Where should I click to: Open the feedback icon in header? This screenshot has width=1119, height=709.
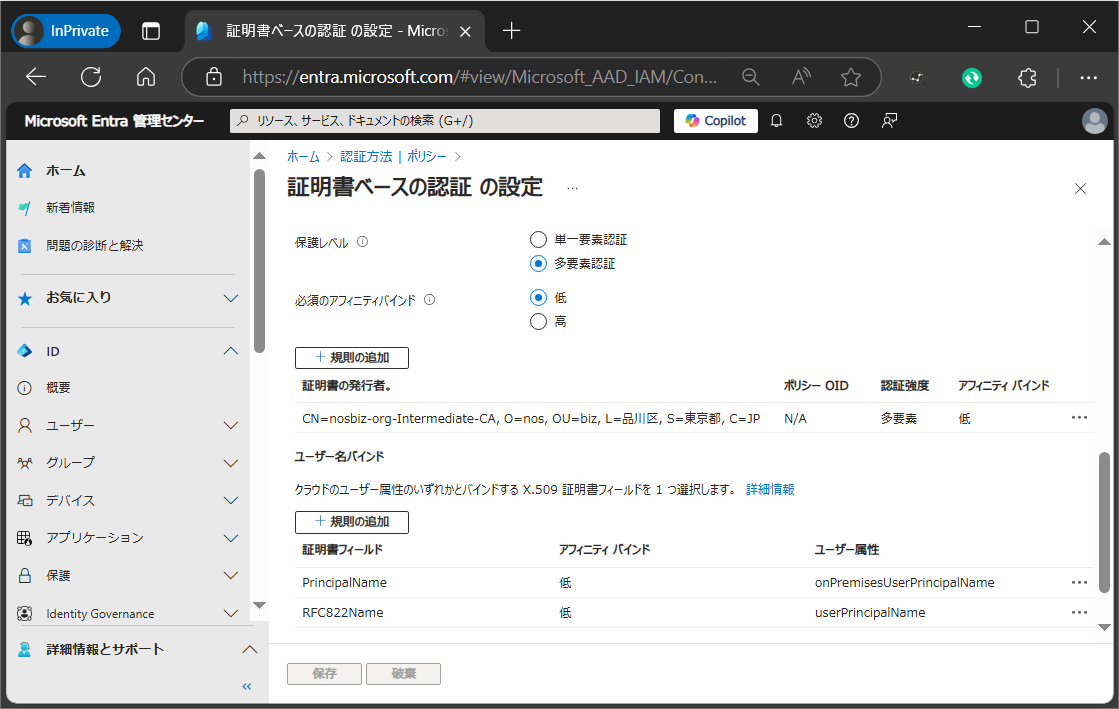coord(888,121)
